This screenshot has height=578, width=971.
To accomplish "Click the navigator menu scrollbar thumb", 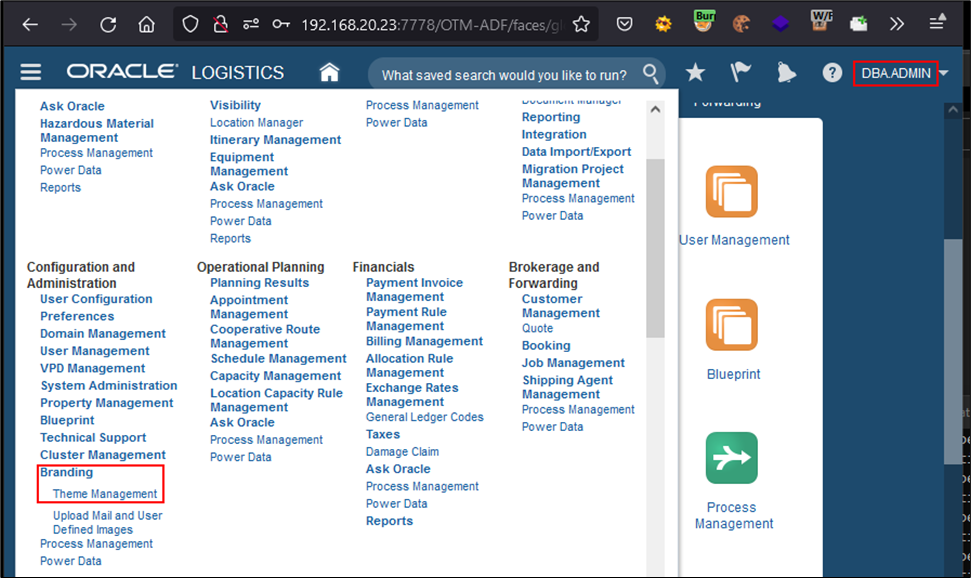I will click(x=655, y=248).
